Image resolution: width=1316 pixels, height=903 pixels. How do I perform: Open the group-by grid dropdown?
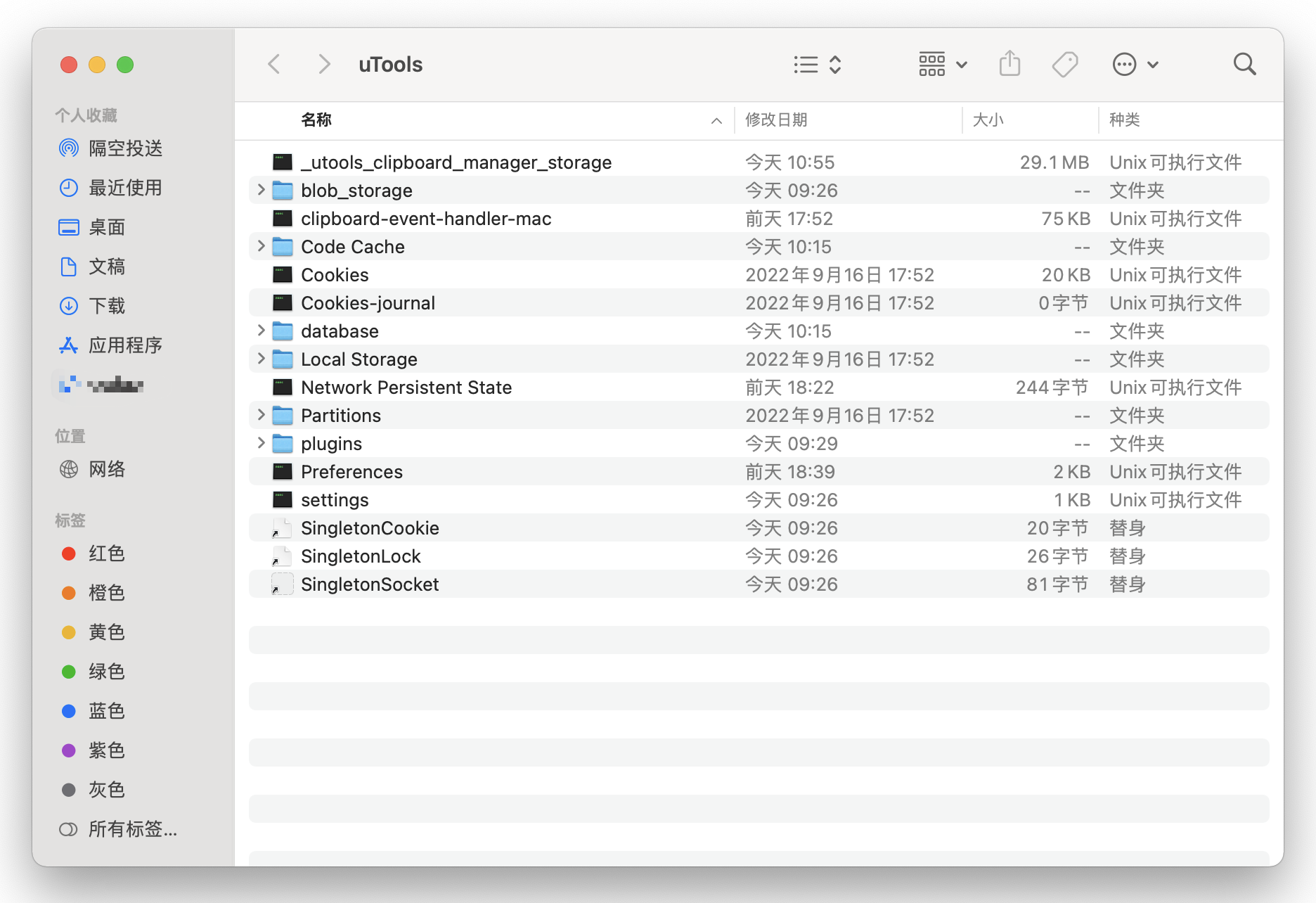click(943, 65)
